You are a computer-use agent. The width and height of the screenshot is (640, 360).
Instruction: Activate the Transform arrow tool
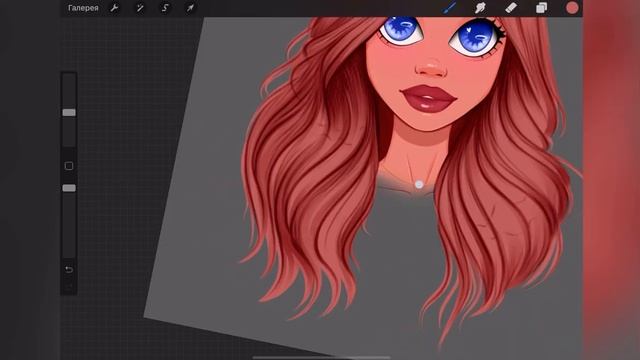(190, 8)
